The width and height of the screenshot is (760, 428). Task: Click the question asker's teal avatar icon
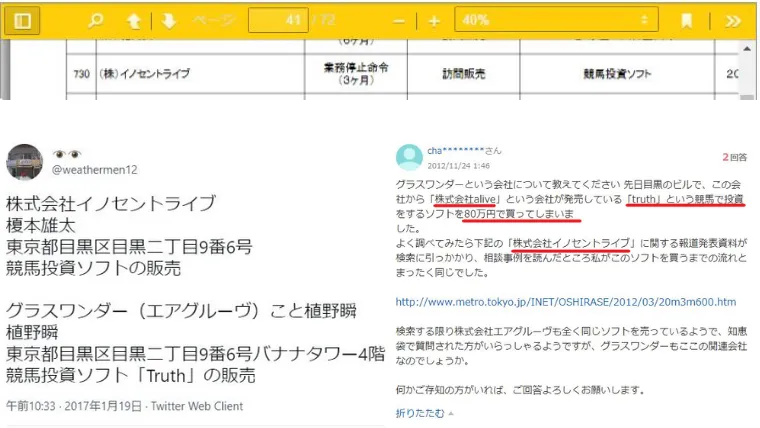(409, 157)
